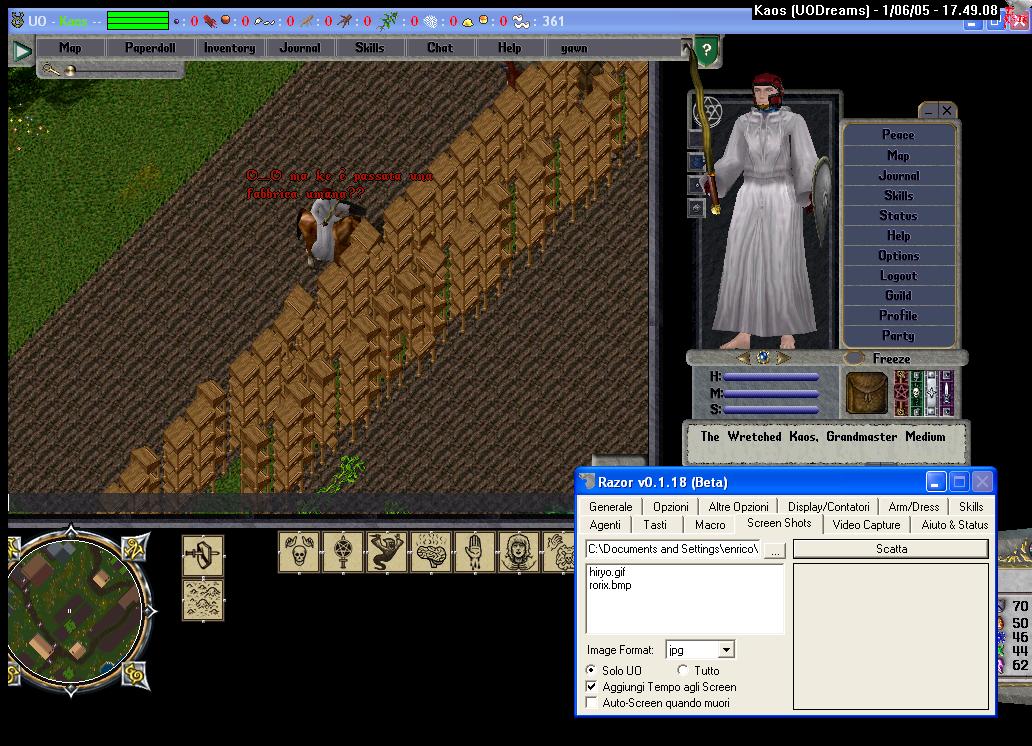Collapse the top menu bar with the arrow

(x=686, y=47)
